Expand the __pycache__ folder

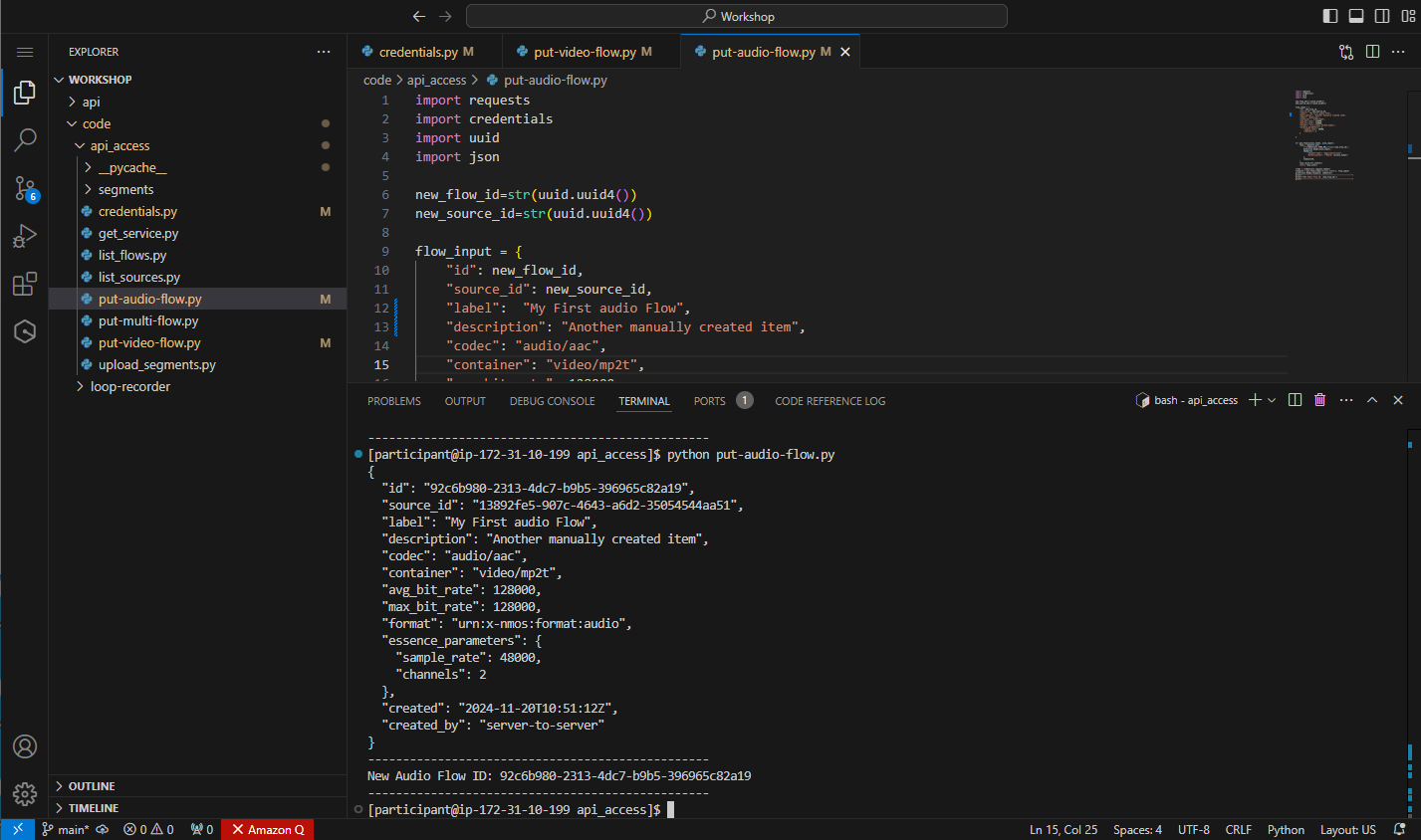[198, 167]
